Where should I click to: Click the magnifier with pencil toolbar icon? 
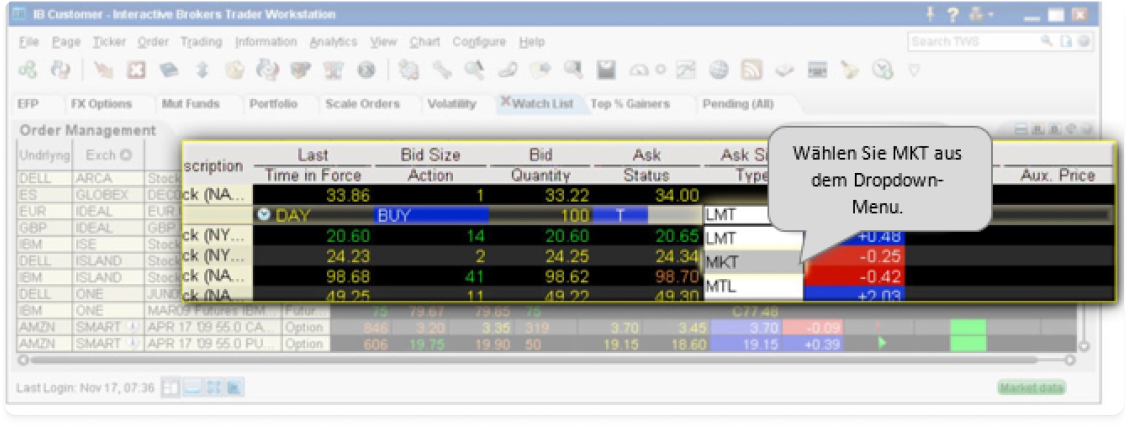click(x=473, y=70)
